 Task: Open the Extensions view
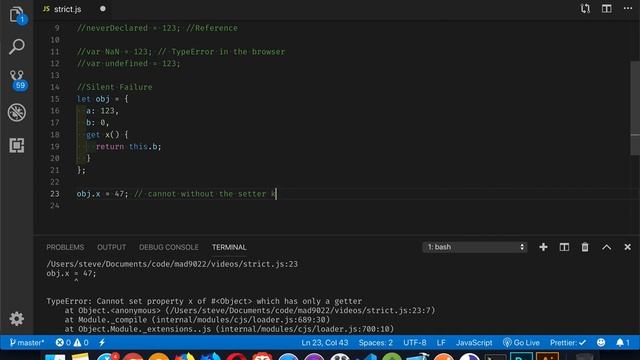(17, 145)
